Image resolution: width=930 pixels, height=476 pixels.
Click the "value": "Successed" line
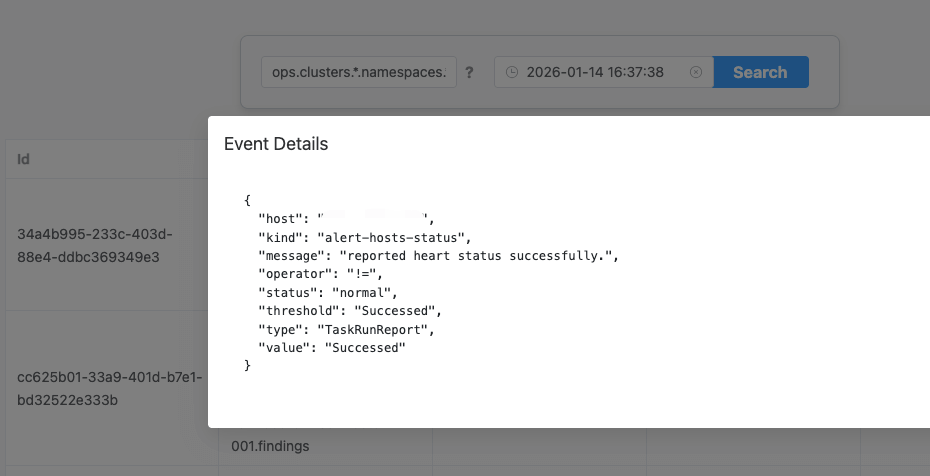[x=332, y=347]
